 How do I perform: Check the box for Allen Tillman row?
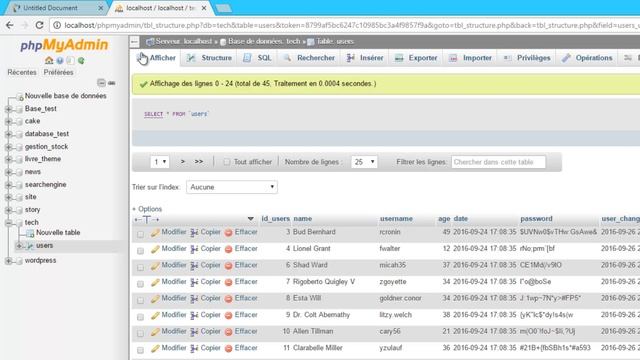coord(140,333)
